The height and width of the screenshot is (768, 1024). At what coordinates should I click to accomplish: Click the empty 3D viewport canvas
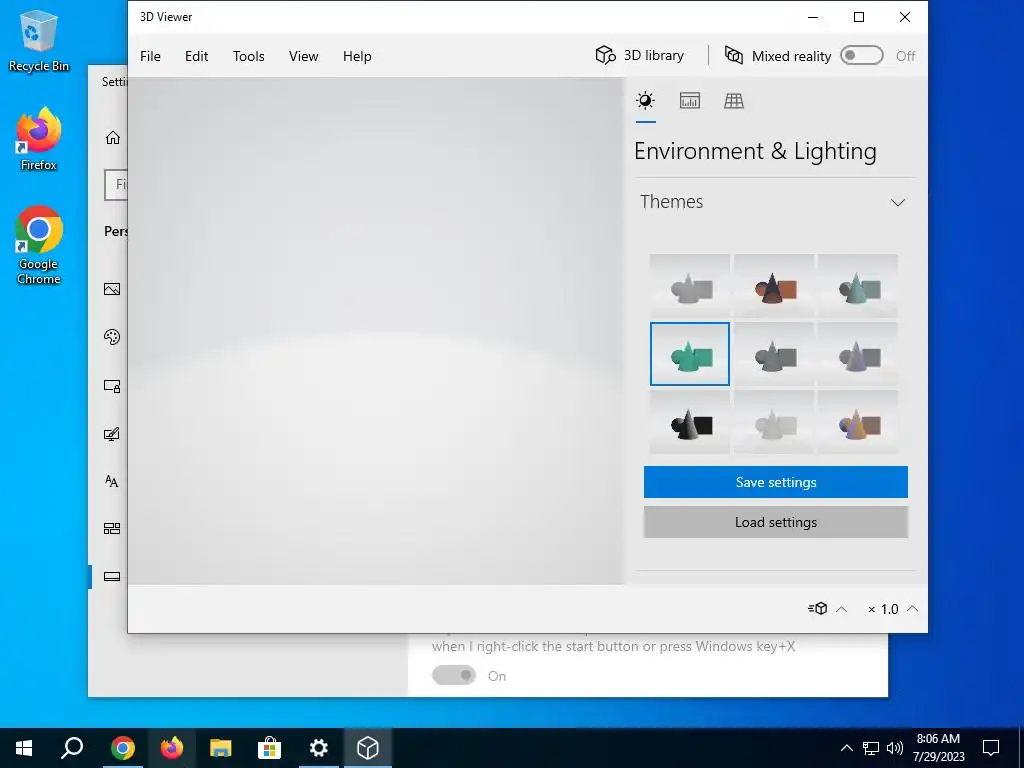tap(376, 330)
